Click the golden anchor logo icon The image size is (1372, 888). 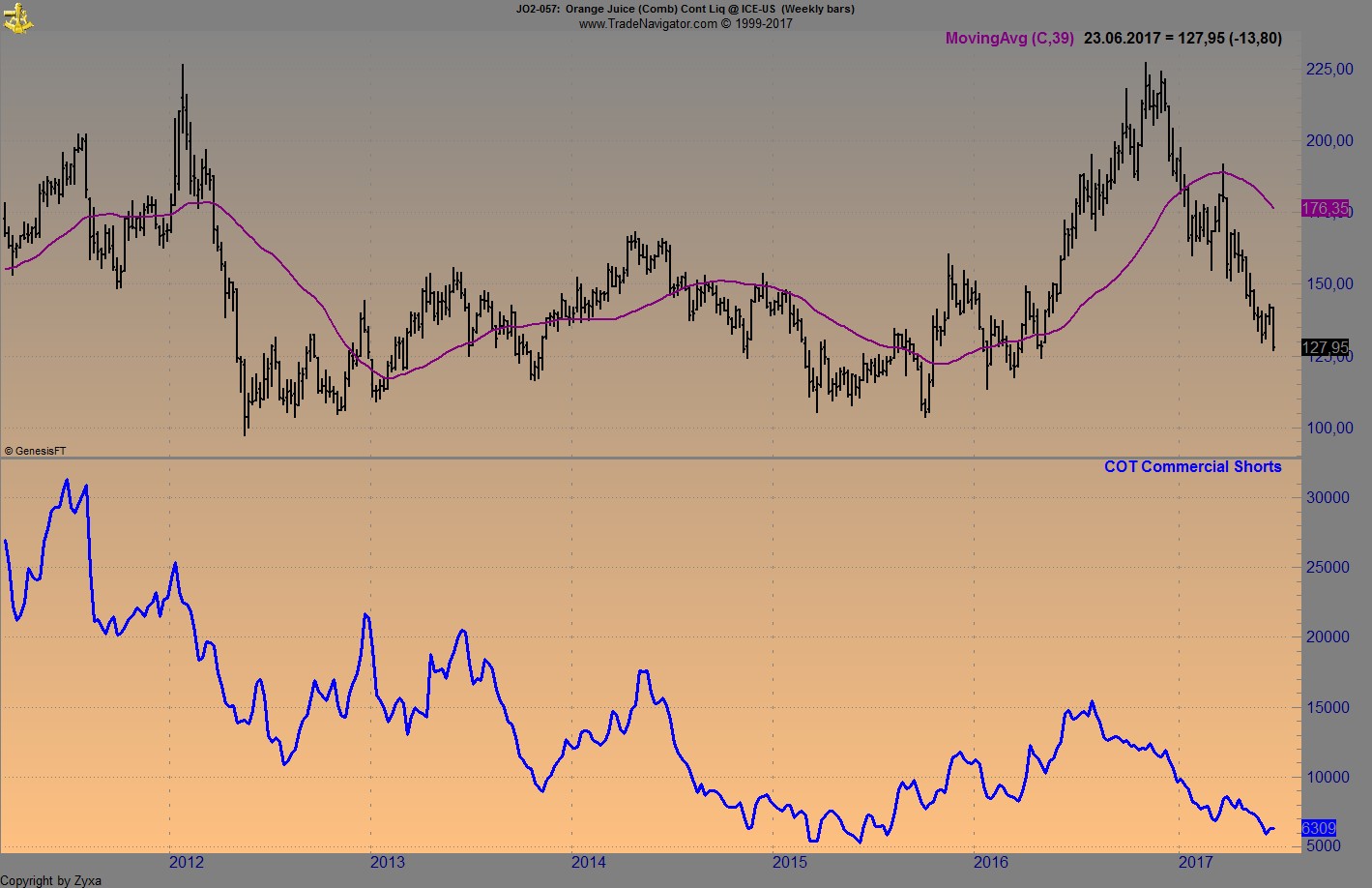[x=19, y=16]
